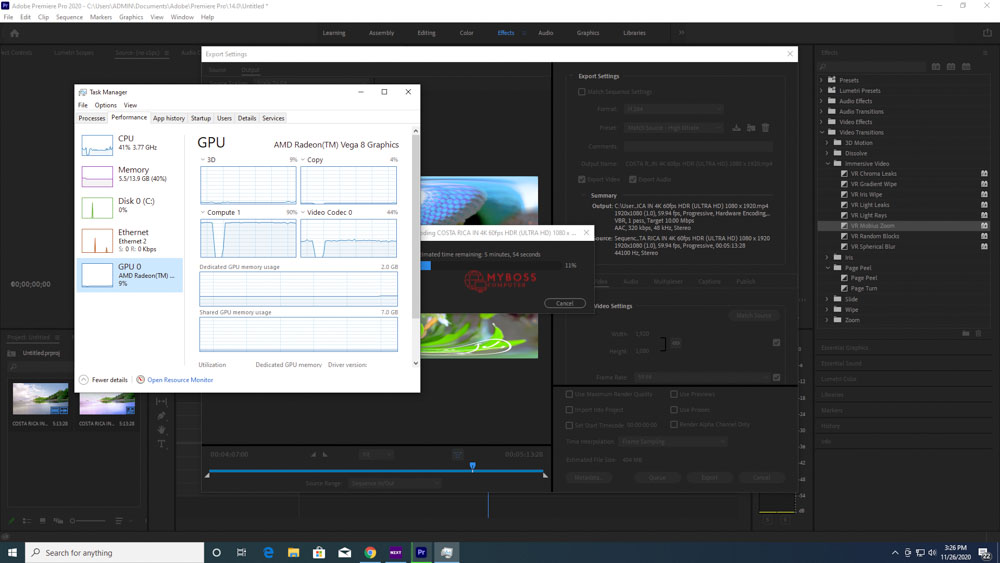Cancel the encoding progress dialog
The image size is (1000, 563).
[x=565, y=303]
